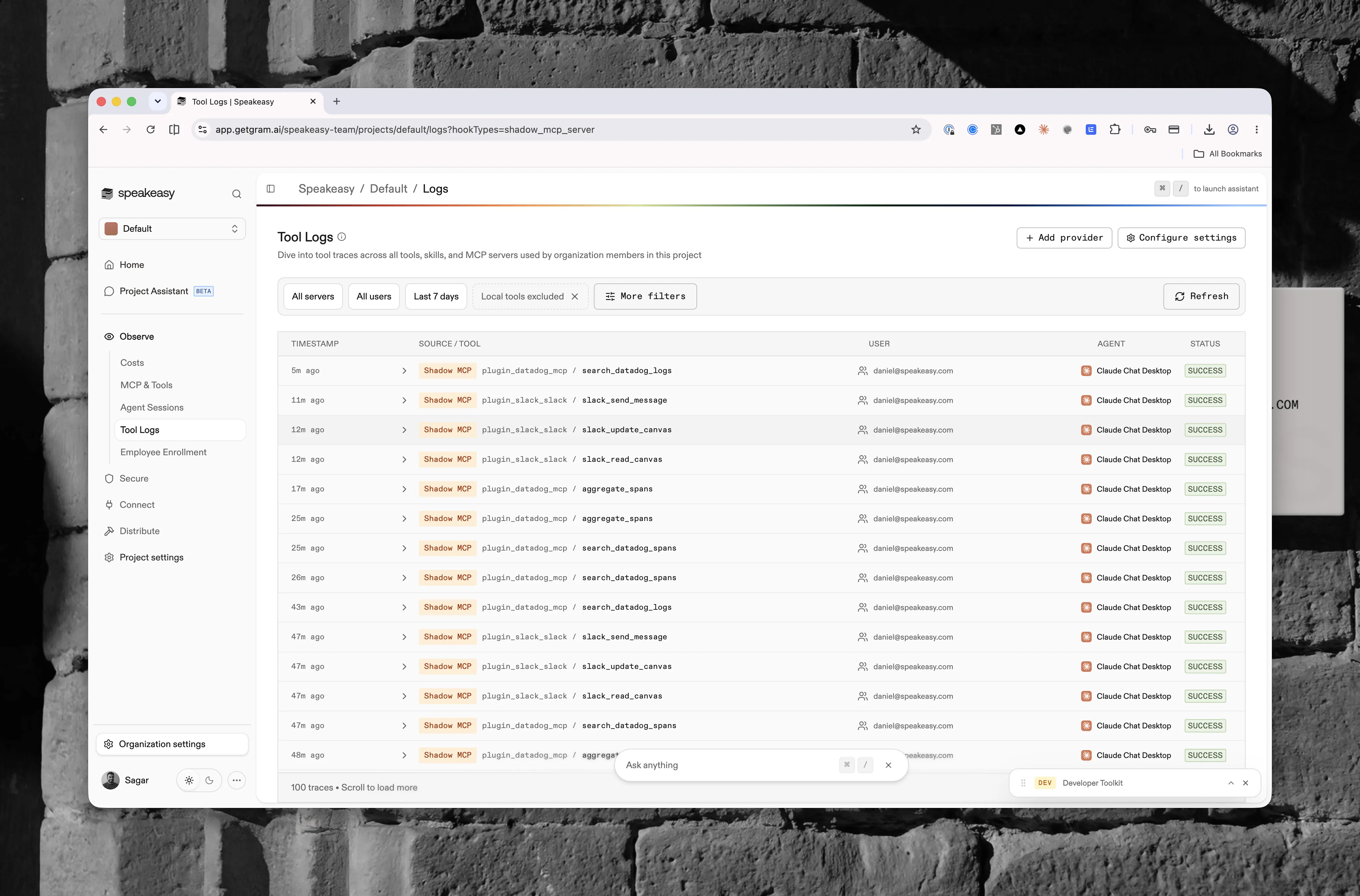
Task: Open the Chrome tab search dropdown arrow
Action: 158,101
